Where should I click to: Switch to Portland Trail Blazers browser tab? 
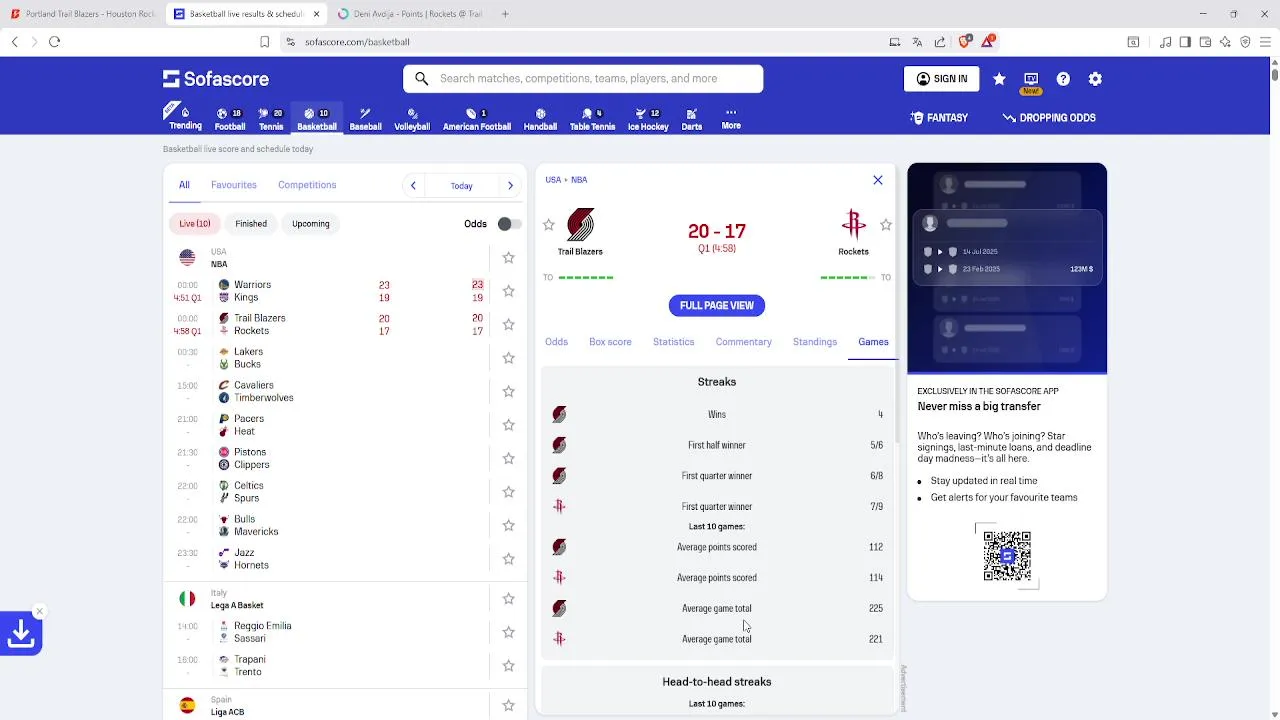click(82, 14)
